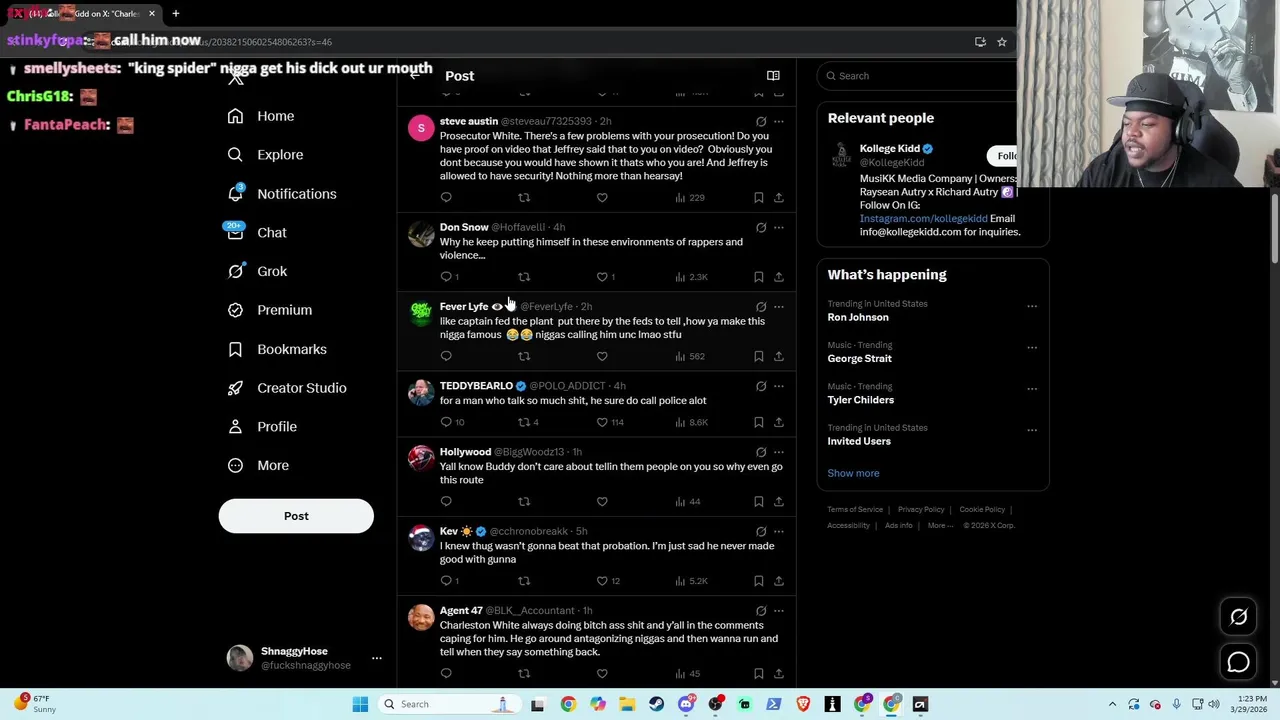The width and height of the screenshot is (1280, 720).
Task: Open more options on Kev's post
Action: (x=779, y=531)
